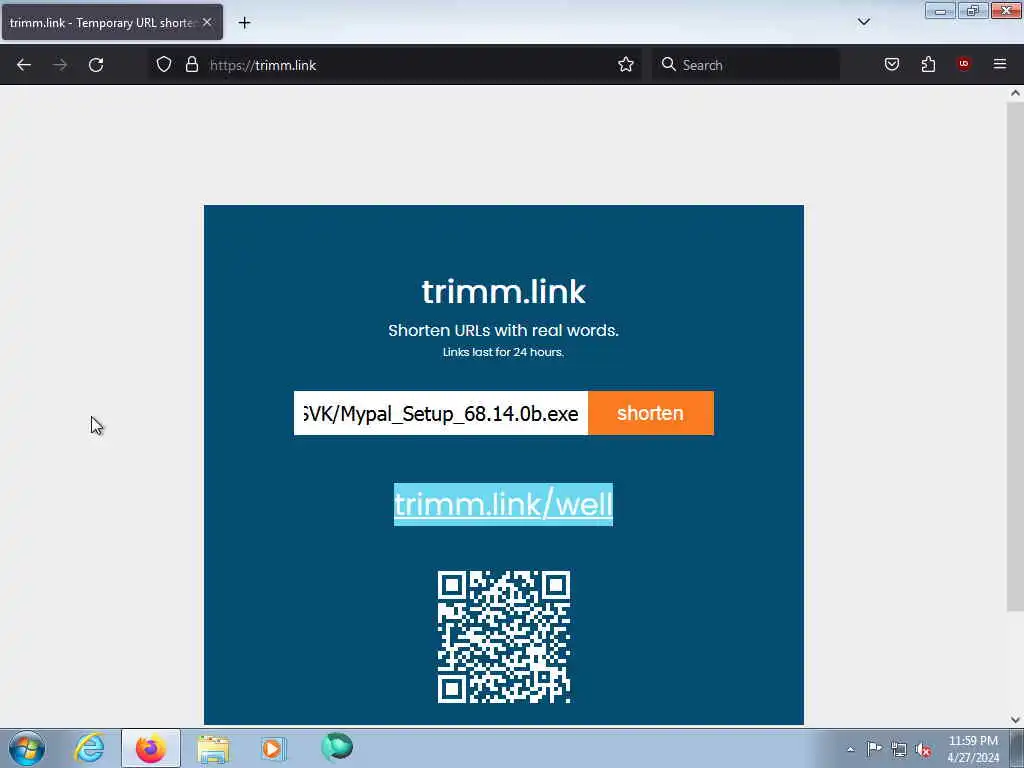
Task: Launch Internet Explorer from taskbar
Action: point(89,748)
